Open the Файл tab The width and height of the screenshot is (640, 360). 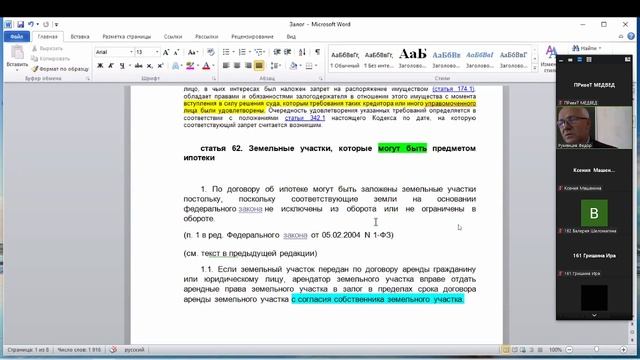tap(17, 37)
